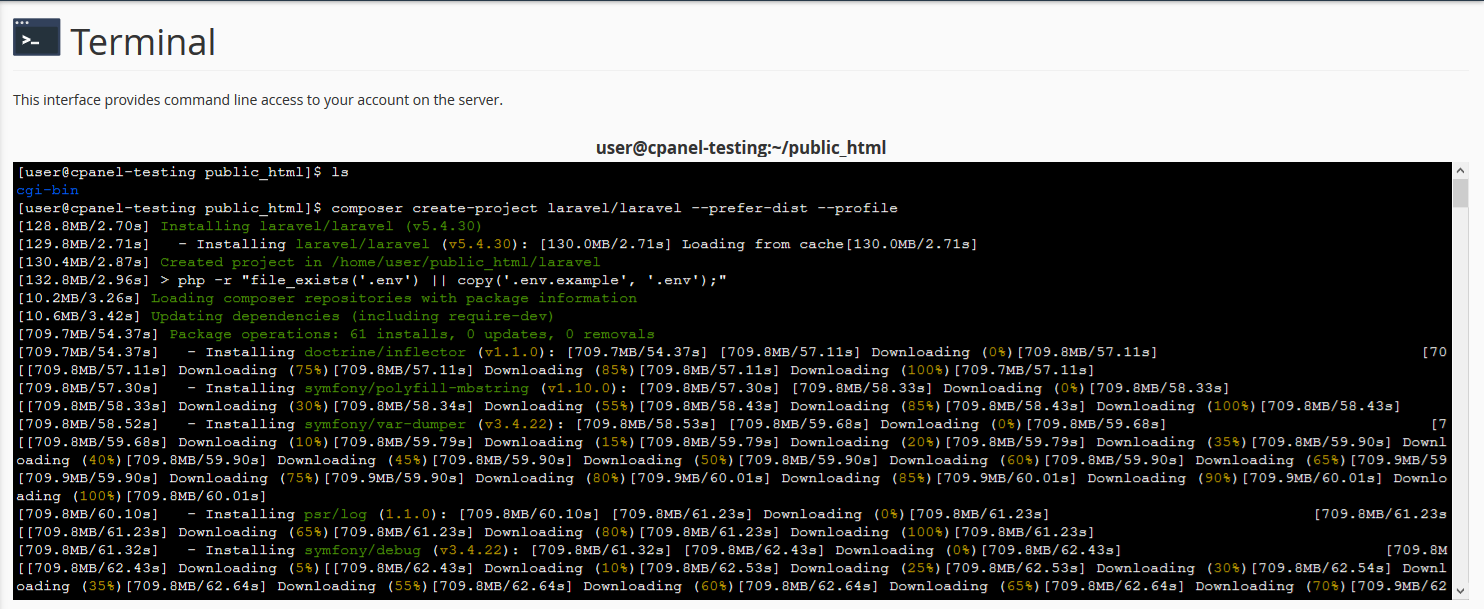Click the 'cgi-bin' directory listing
The width and height of the screenshot is (1484, 609).
[x=48, y=190]
